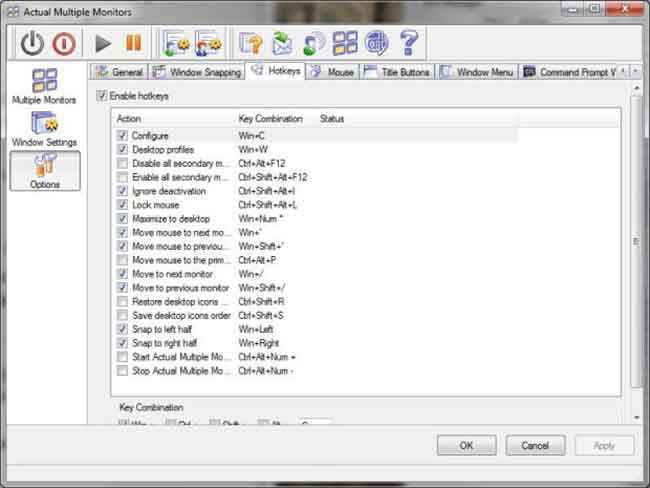The image size is (650, 488).
Task: Click the black power button toolbar icon
Action: pyautogui.click(x=32, y=43)
